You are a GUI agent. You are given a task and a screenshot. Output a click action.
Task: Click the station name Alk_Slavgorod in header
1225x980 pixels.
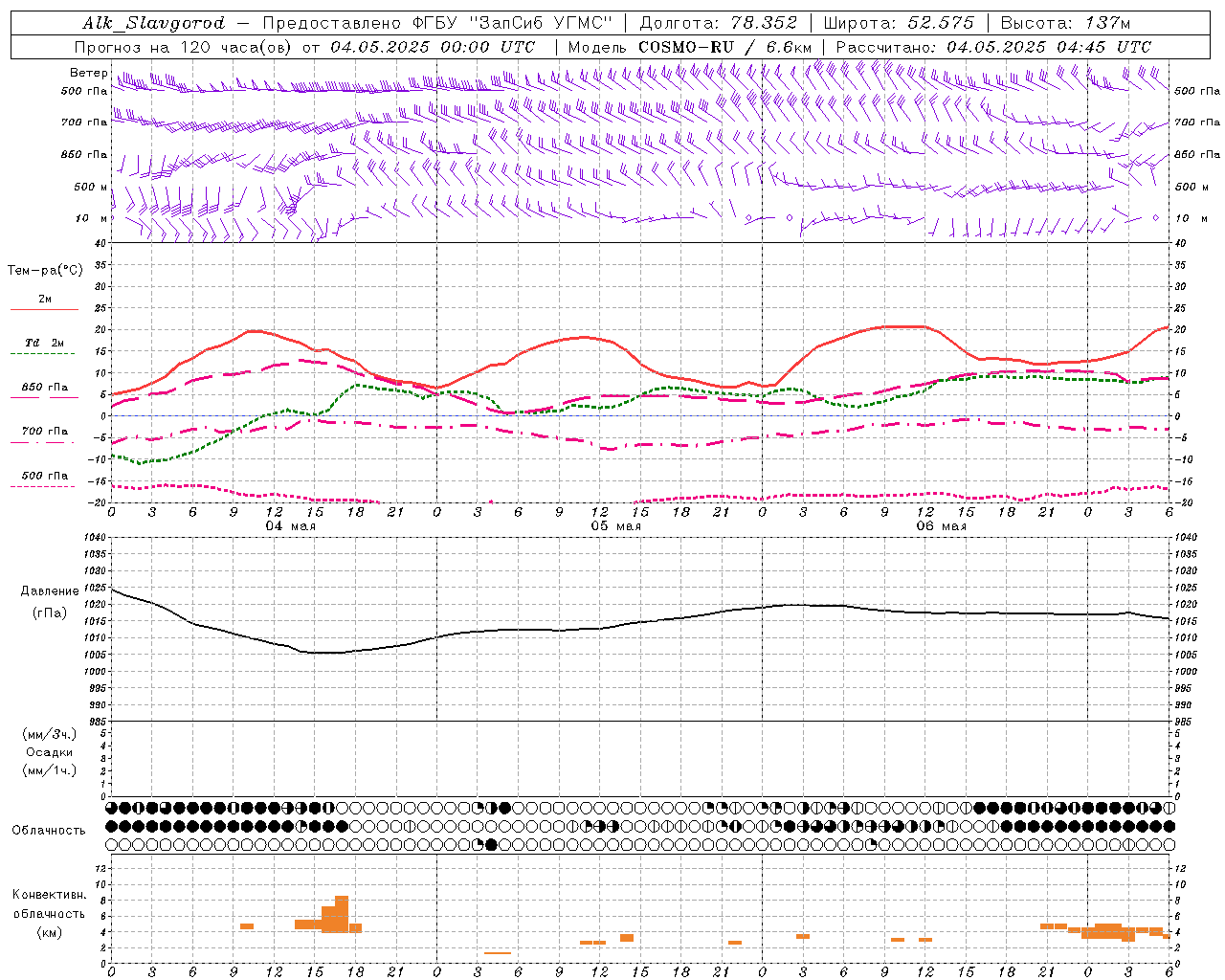point(154,23)
